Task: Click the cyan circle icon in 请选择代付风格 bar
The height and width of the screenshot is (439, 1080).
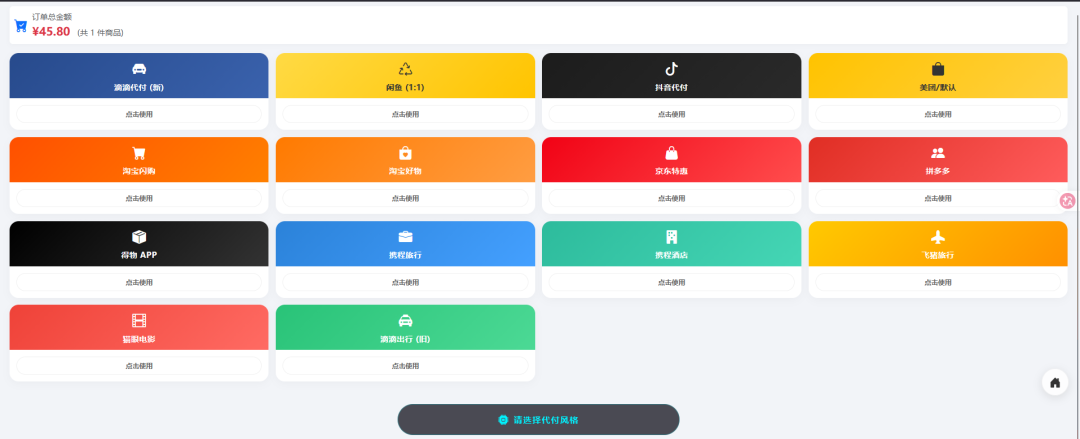Action: click(x=503, y=420)
